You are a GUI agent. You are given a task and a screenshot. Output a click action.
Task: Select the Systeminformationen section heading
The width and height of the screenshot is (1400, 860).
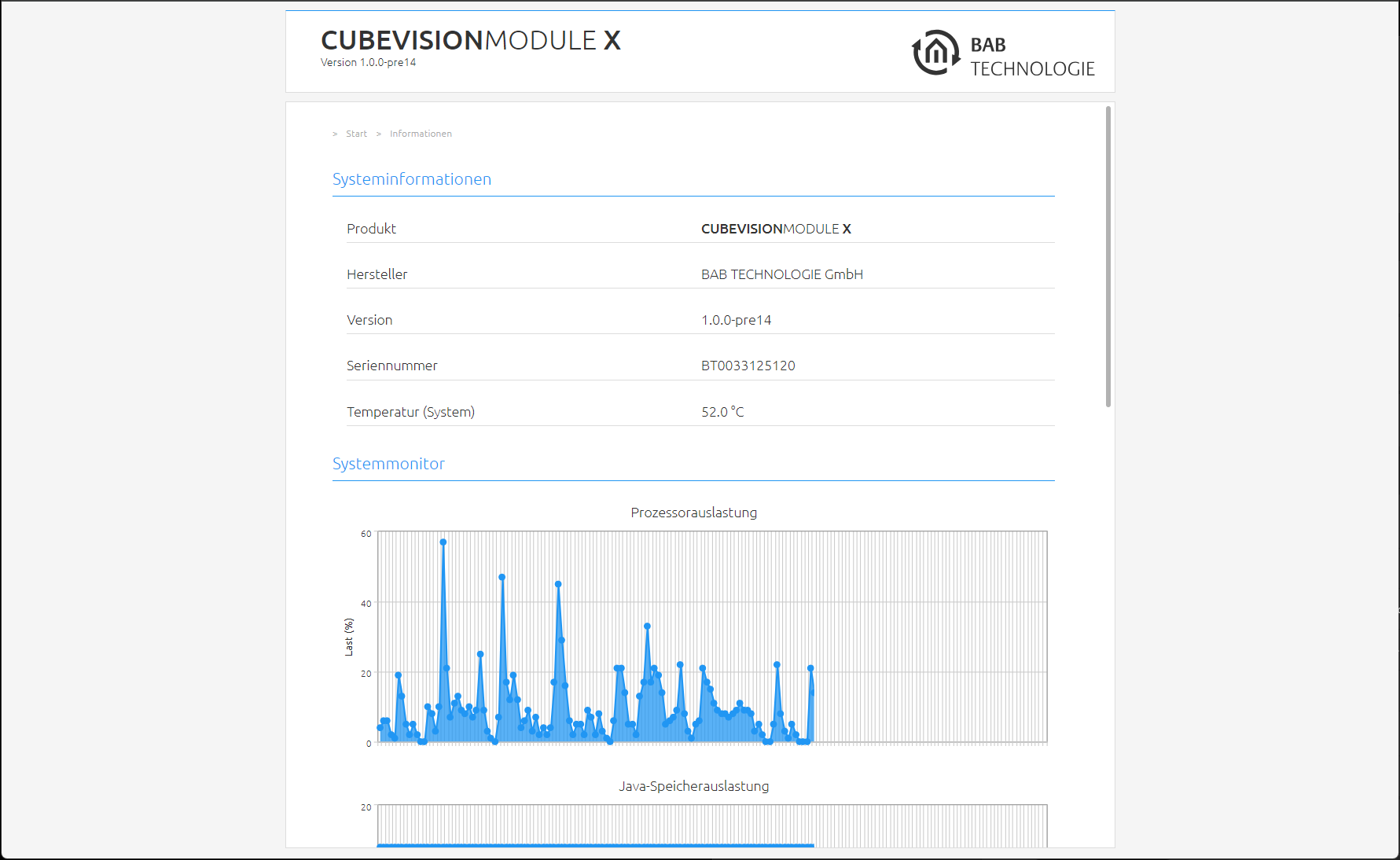[x=412, y=179]
